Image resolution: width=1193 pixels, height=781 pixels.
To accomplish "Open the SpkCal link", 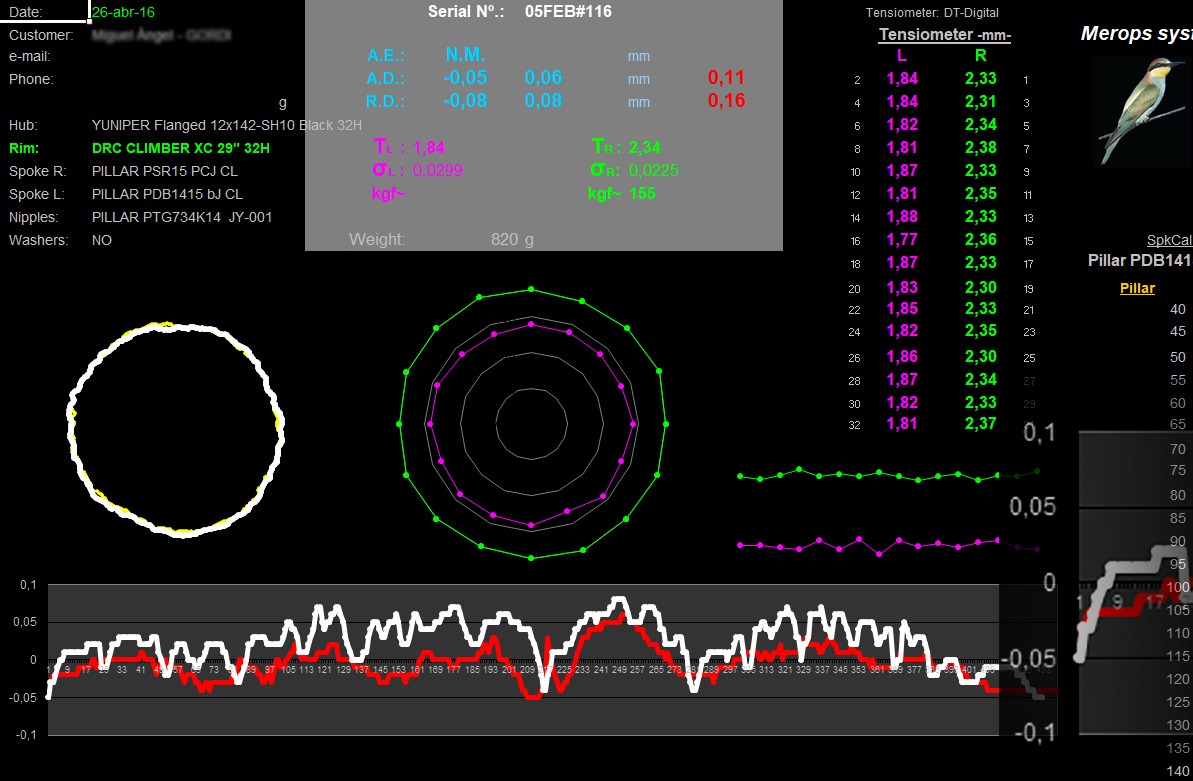I will (1168, 240).
